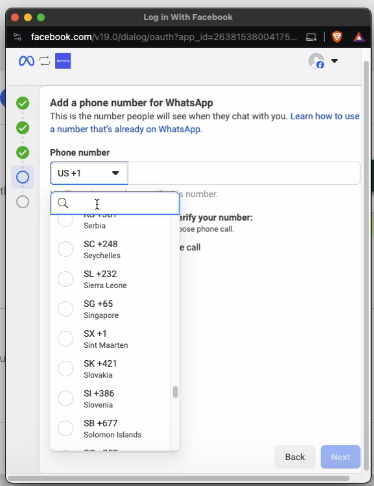Image resolution: width=374 pixels, height=486 pixels.
Task: Click the current step blue circle
Action: pos(23,177)
